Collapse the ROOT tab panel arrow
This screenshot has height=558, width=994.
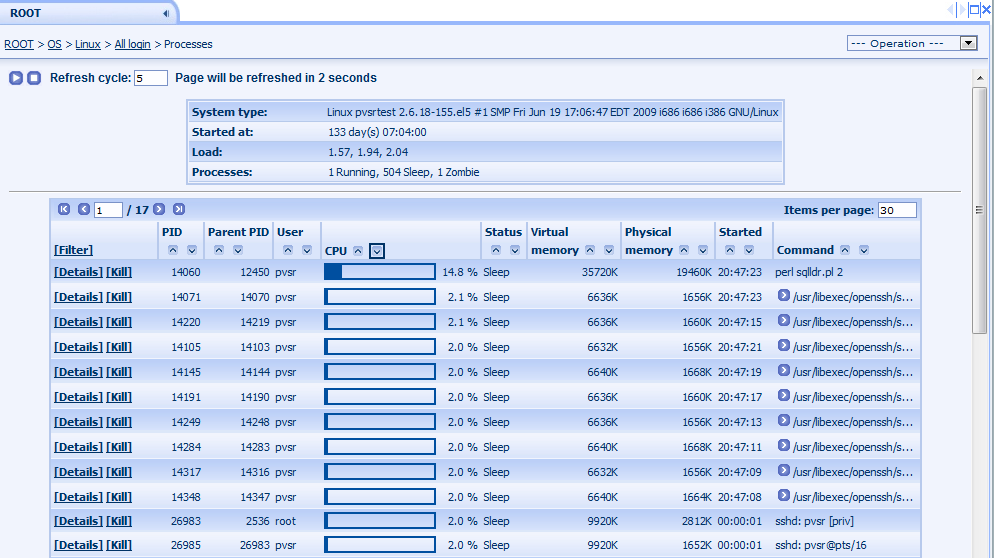pos(165,13)
